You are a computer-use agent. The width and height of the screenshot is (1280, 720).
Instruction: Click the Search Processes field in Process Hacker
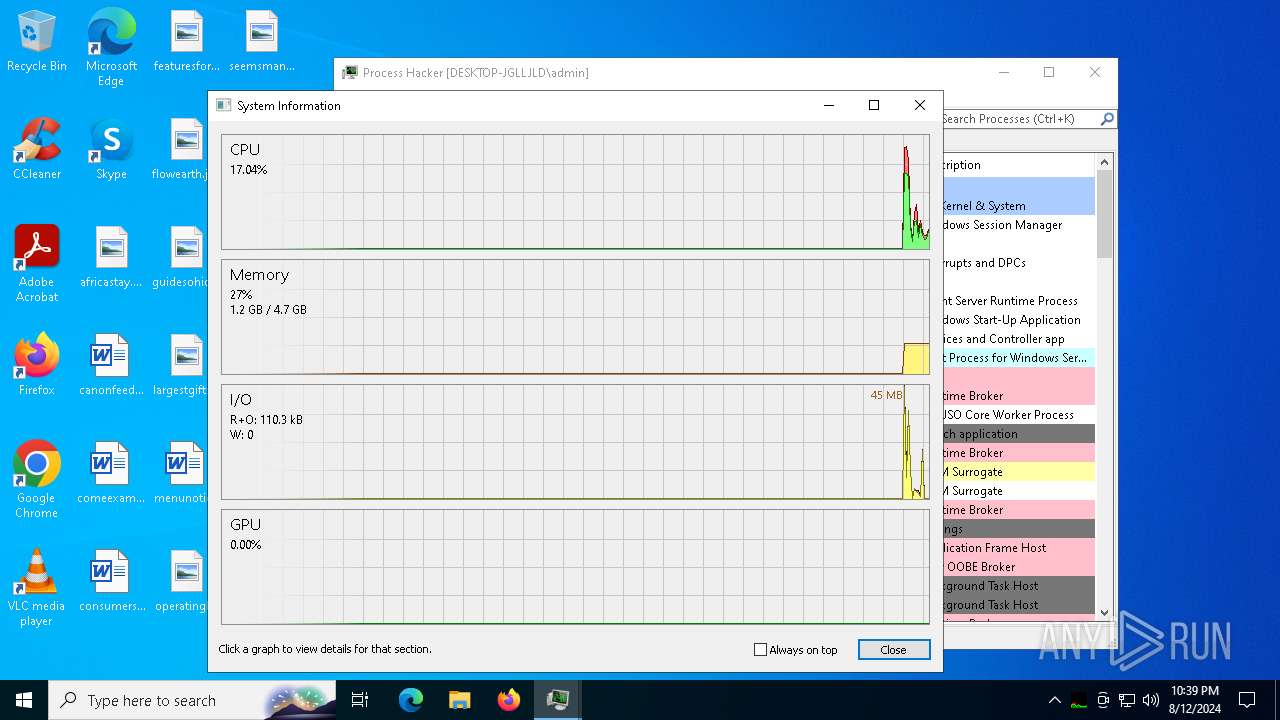tap(1019, 119)
